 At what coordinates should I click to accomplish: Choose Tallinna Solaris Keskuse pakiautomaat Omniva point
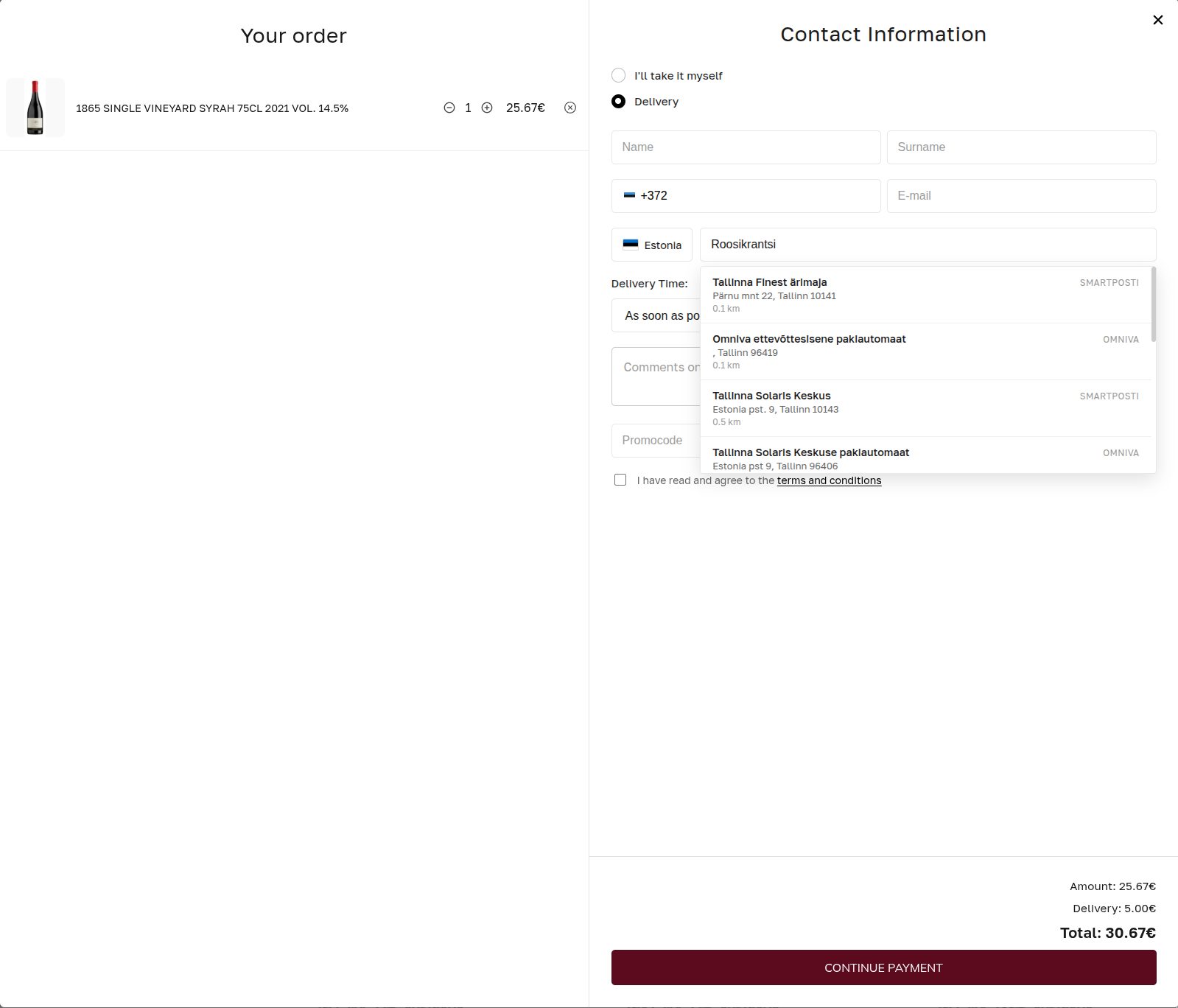tap(926, 455)
